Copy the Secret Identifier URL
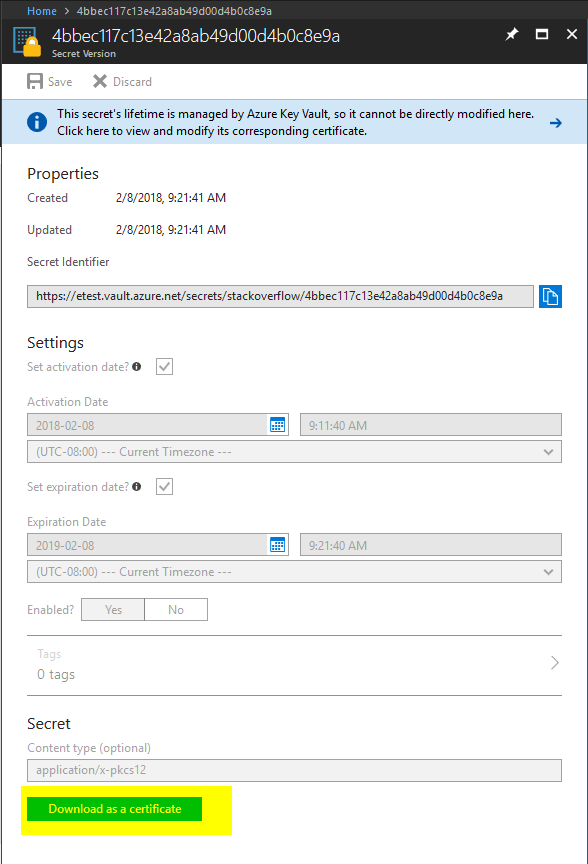 [550, 295]
